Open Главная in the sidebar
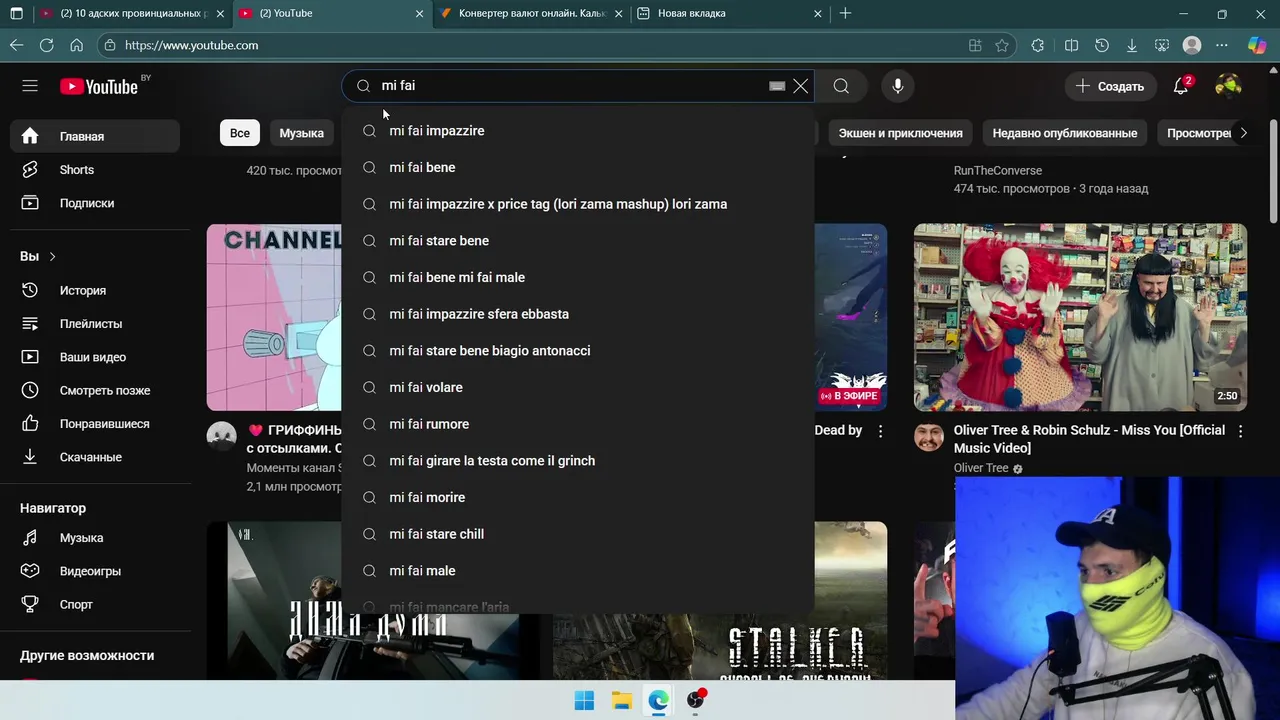Image resolution: width=1280 pixels, height=720 pixels. point(95,136)
